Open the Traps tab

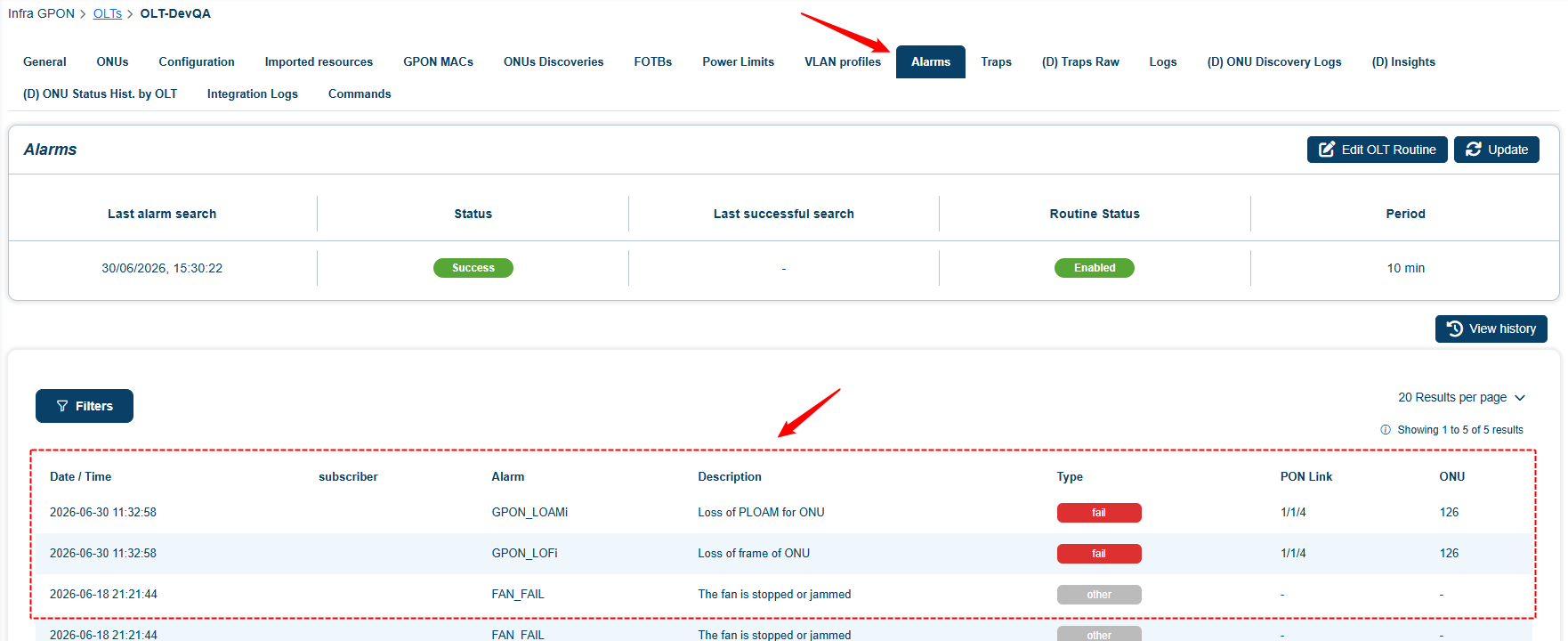coord(997,61)
